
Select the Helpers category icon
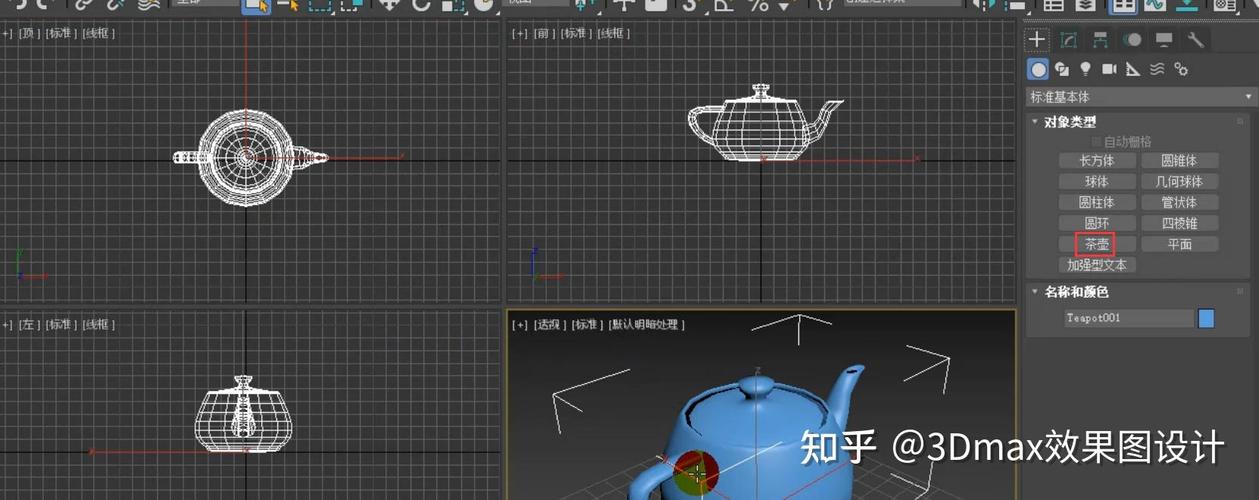1133,69
